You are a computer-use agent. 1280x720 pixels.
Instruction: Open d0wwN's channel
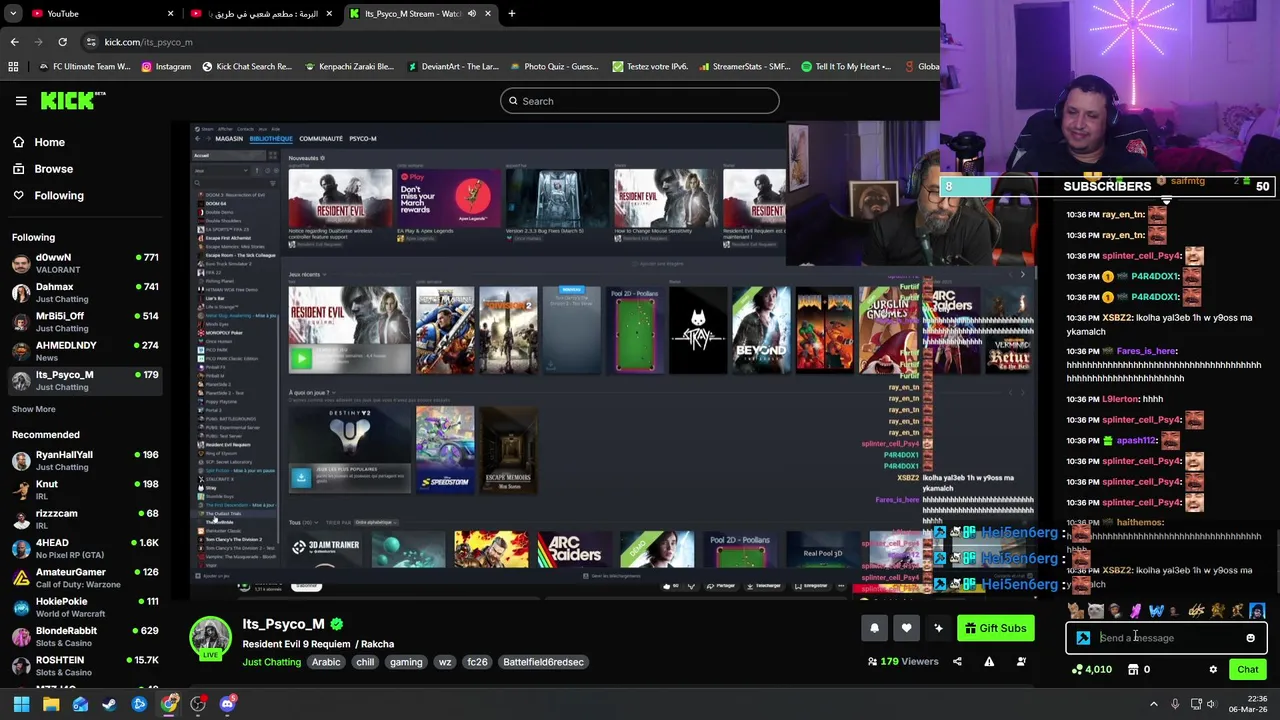pos(85,263)
